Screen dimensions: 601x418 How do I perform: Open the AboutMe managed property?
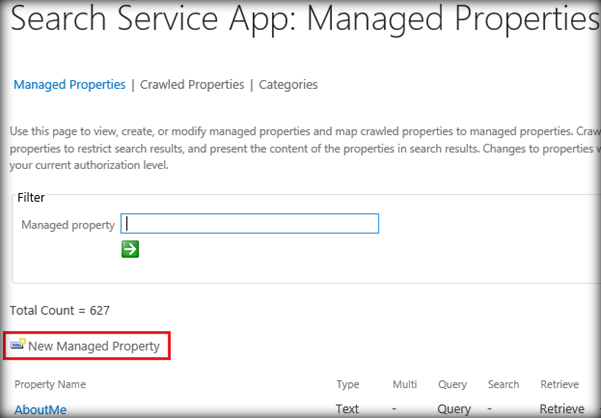[40, 408]
